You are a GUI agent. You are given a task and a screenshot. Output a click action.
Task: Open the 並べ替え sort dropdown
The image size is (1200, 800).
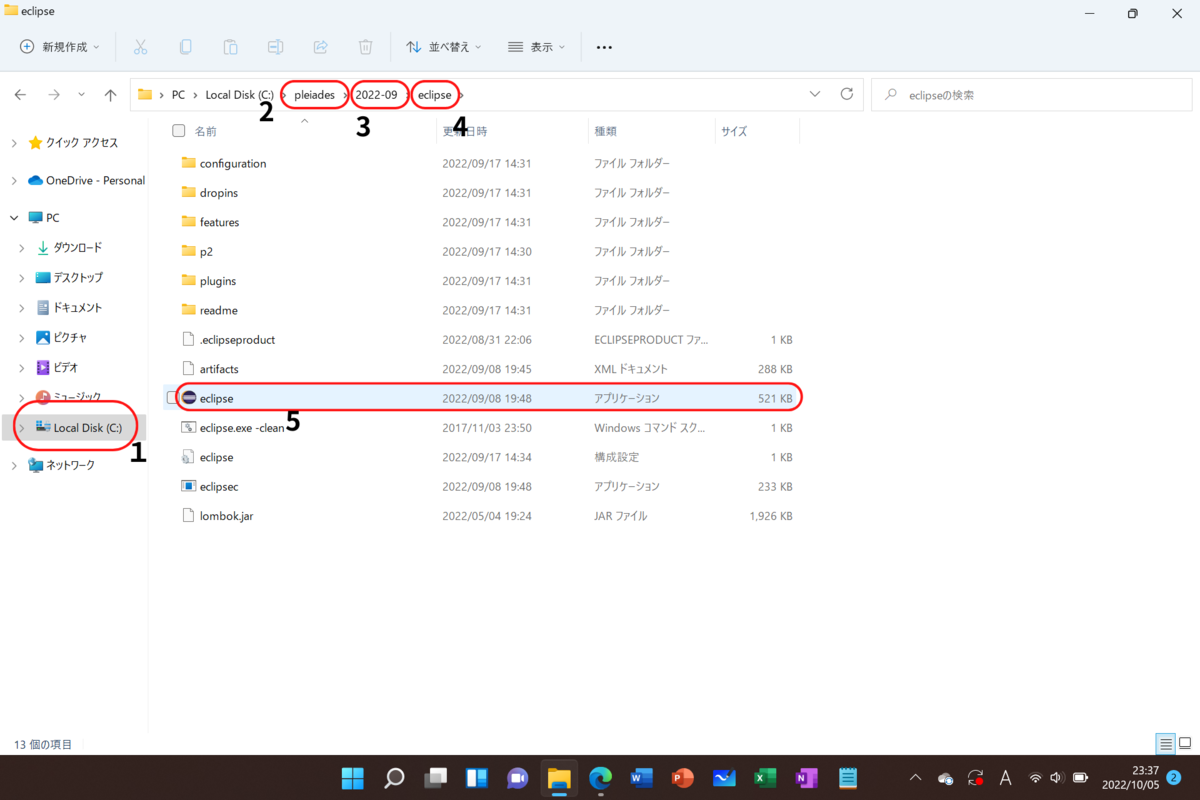tap(444, 47)
